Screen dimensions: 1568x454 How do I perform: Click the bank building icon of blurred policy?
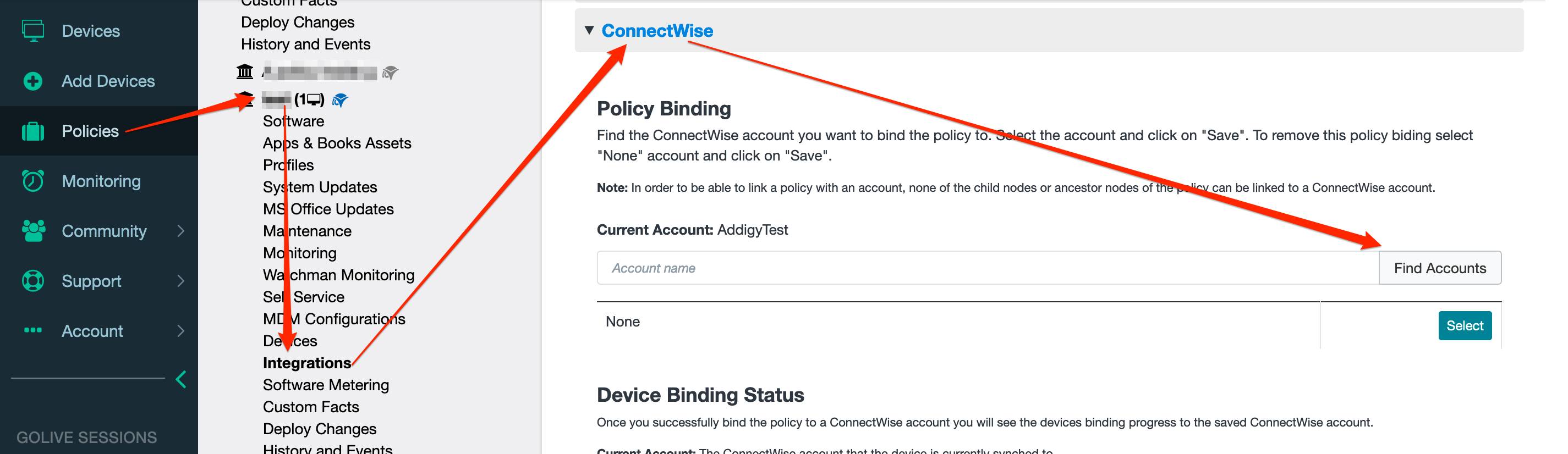(245, 71)
